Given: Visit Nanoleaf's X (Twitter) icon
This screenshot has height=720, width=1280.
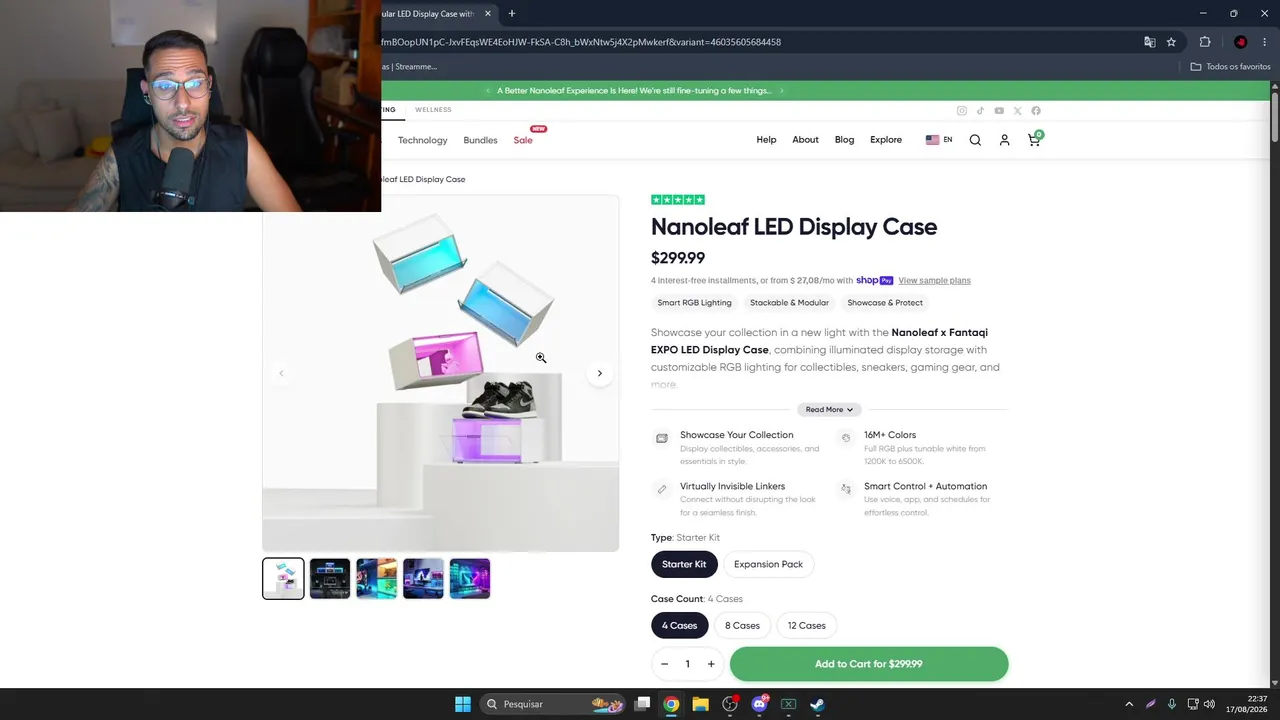Looking at the screenshot, I should [1017, 111].
